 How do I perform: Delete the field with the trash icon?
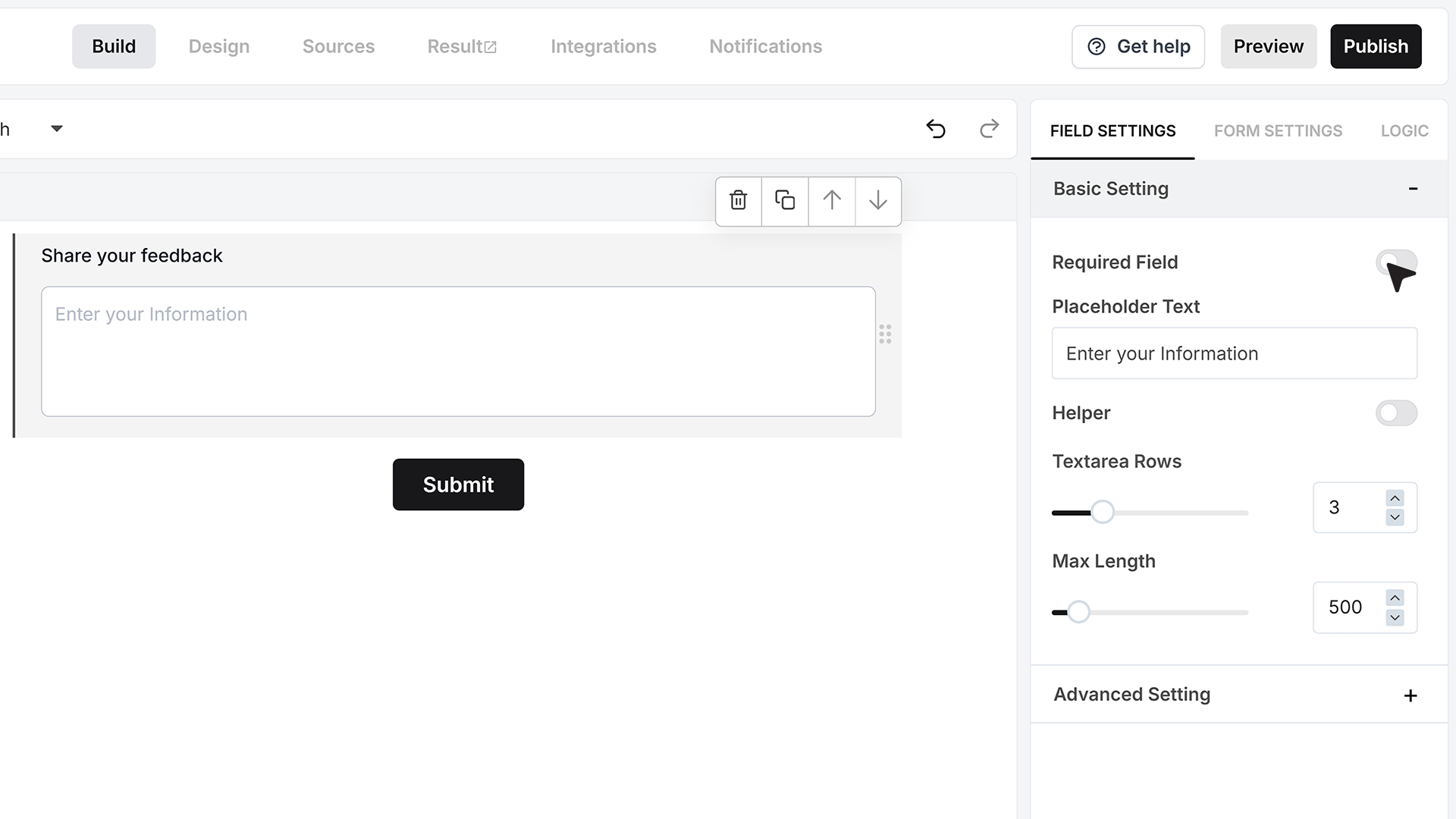point(739,201)
